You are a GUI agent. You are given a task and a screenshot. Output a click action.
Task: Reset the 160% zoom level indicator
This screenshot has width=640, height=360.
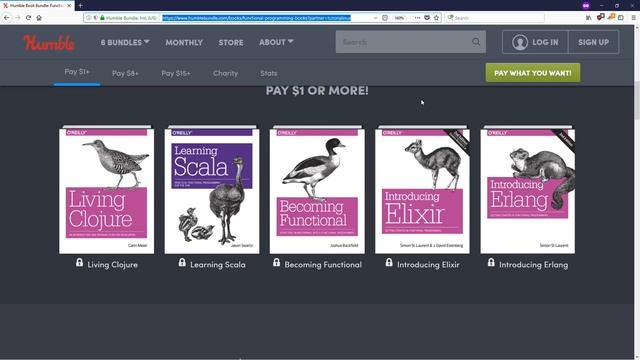[399, 18]
